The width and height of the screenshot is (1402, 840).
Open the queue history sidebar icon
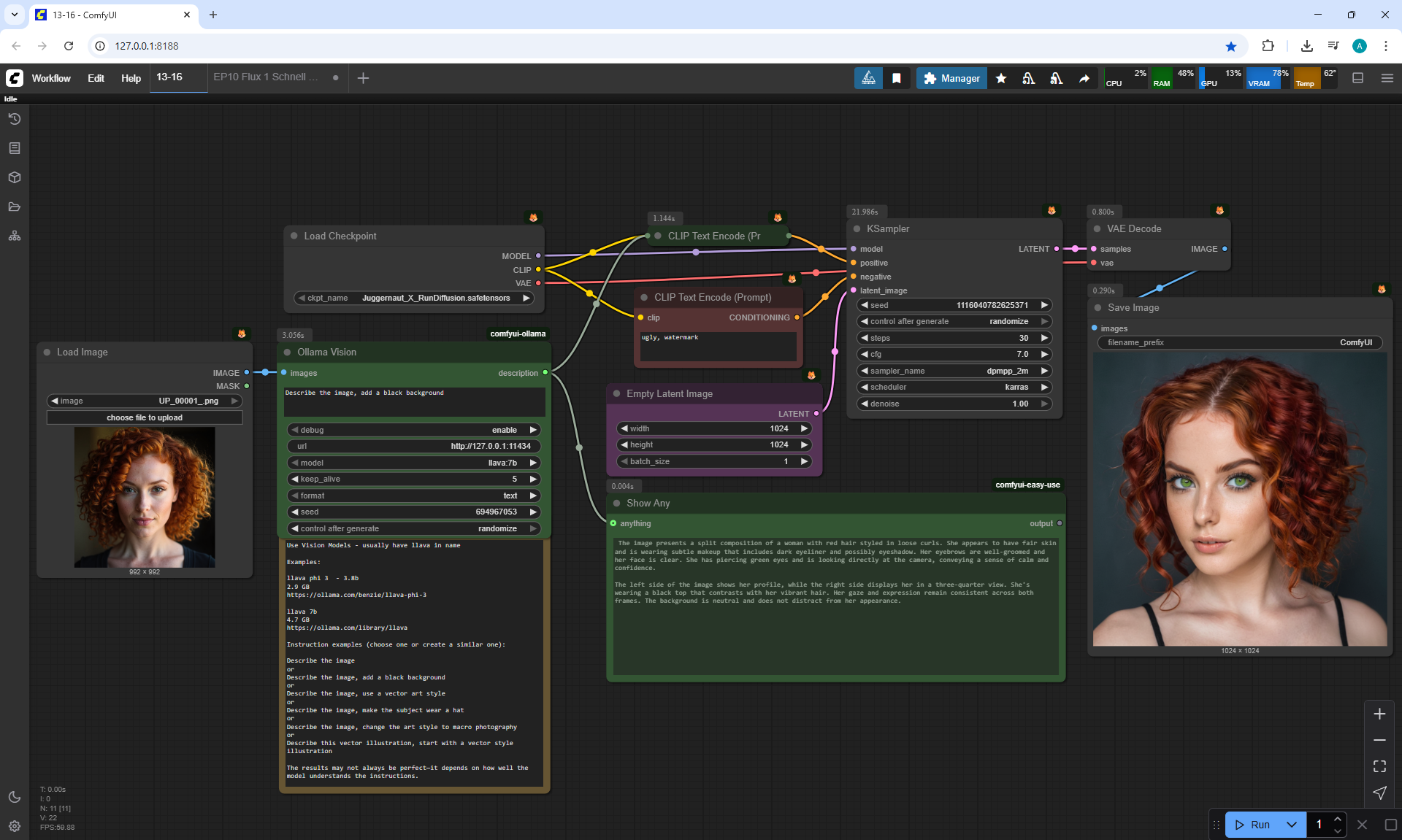point(15,119)
